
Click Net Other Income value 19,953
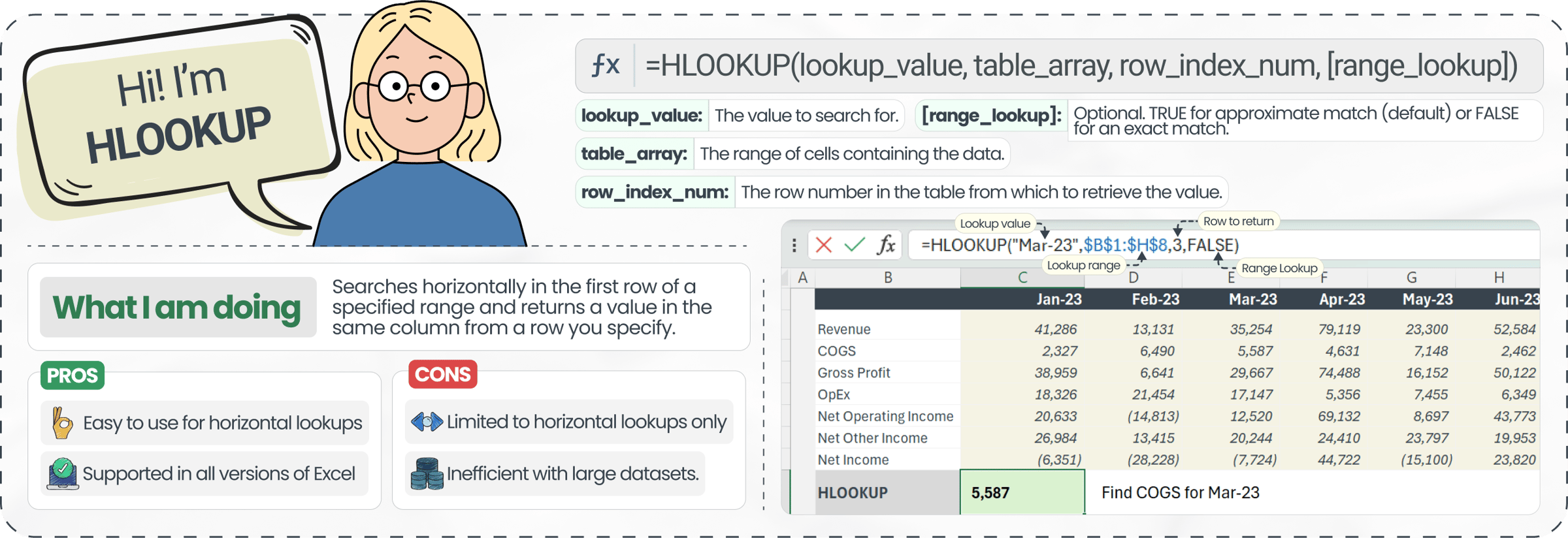[1514, 437]
